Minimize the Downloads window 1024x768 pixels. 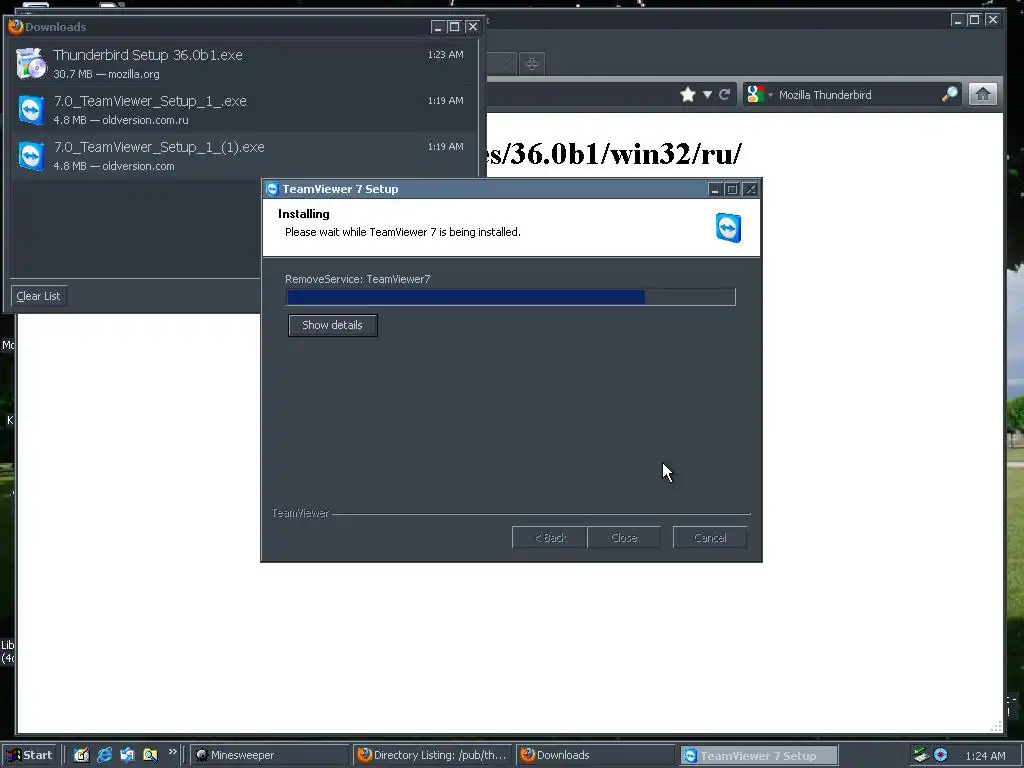click(438, 27)
